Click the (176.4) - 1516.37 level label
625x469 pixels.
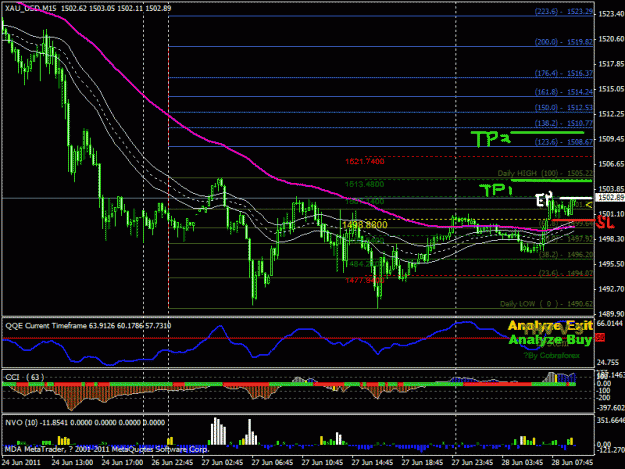point(564,73)
